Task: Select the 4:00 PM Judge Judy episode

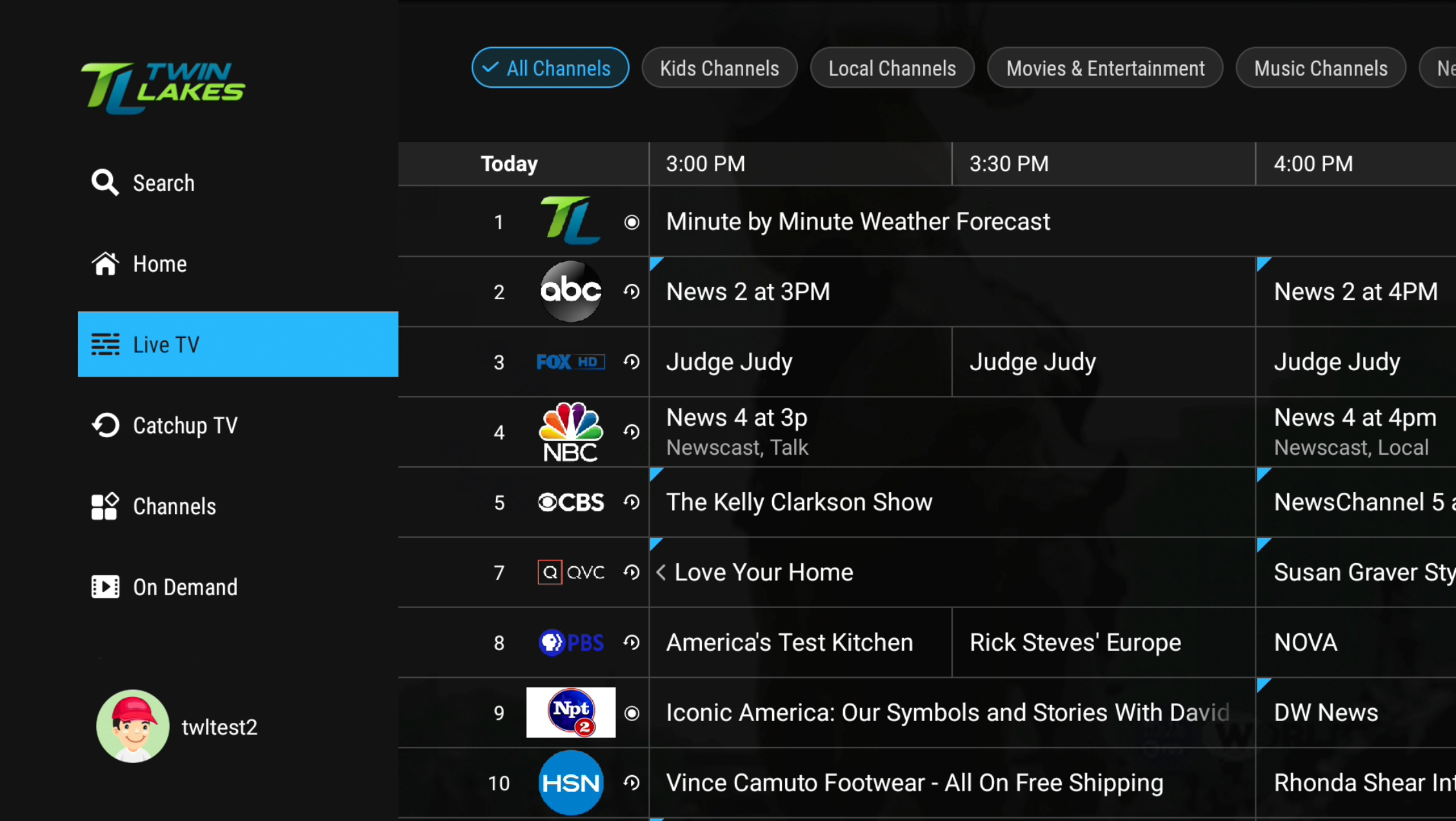Action: (1356, 362)
